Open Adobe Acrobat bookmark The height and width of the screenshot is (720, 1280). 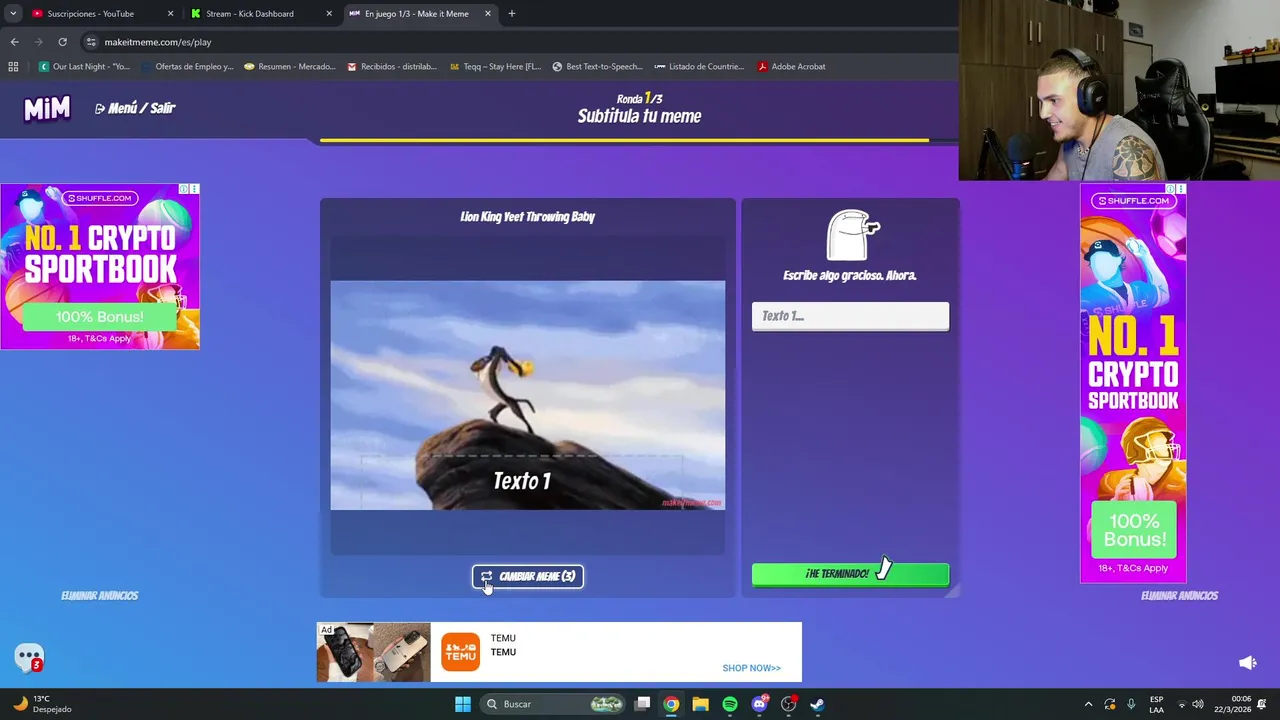[793, 67]
